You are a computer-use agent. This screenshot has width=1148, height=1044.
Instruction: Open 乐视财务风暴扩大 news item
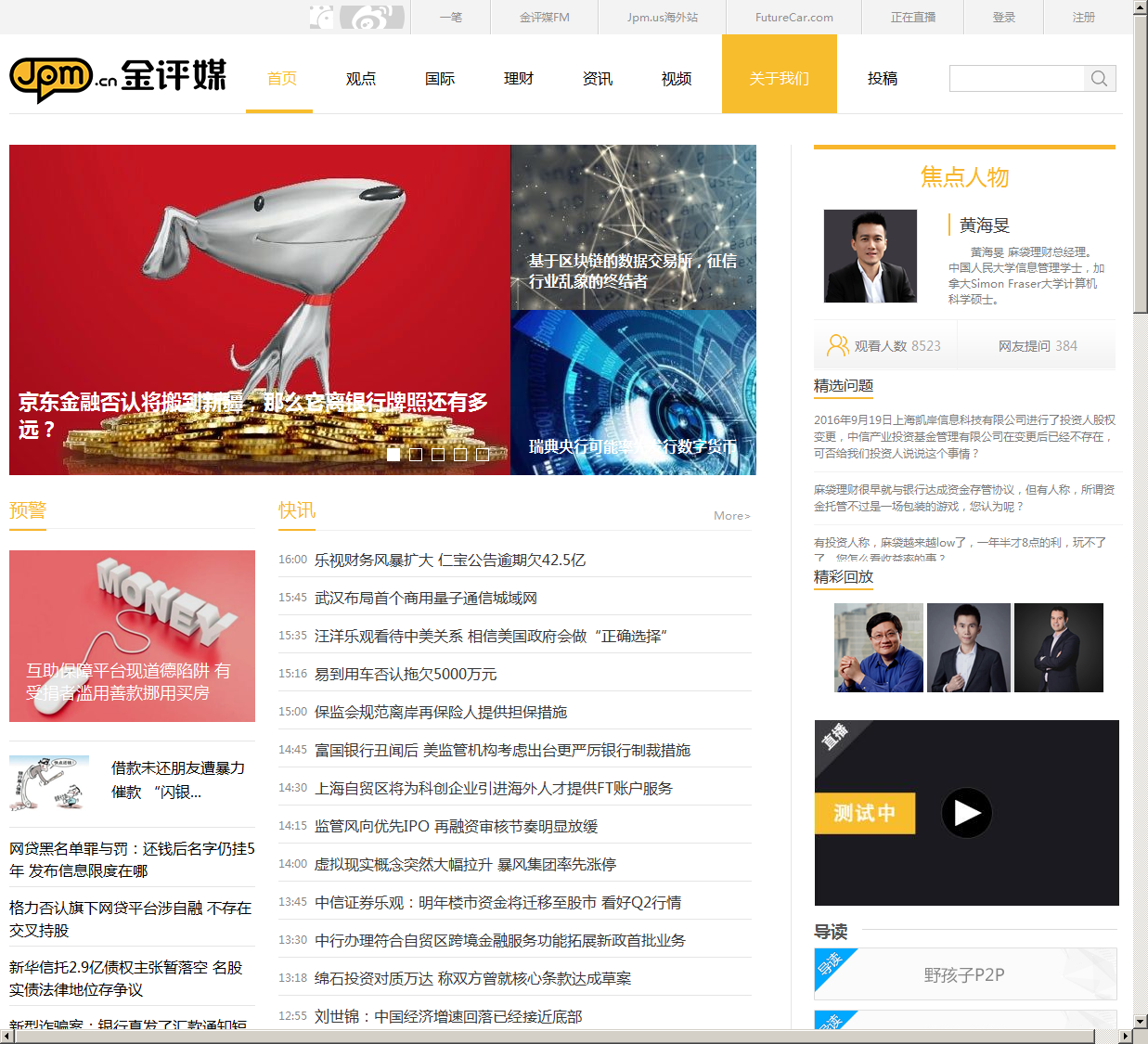(x=450, y=560)
